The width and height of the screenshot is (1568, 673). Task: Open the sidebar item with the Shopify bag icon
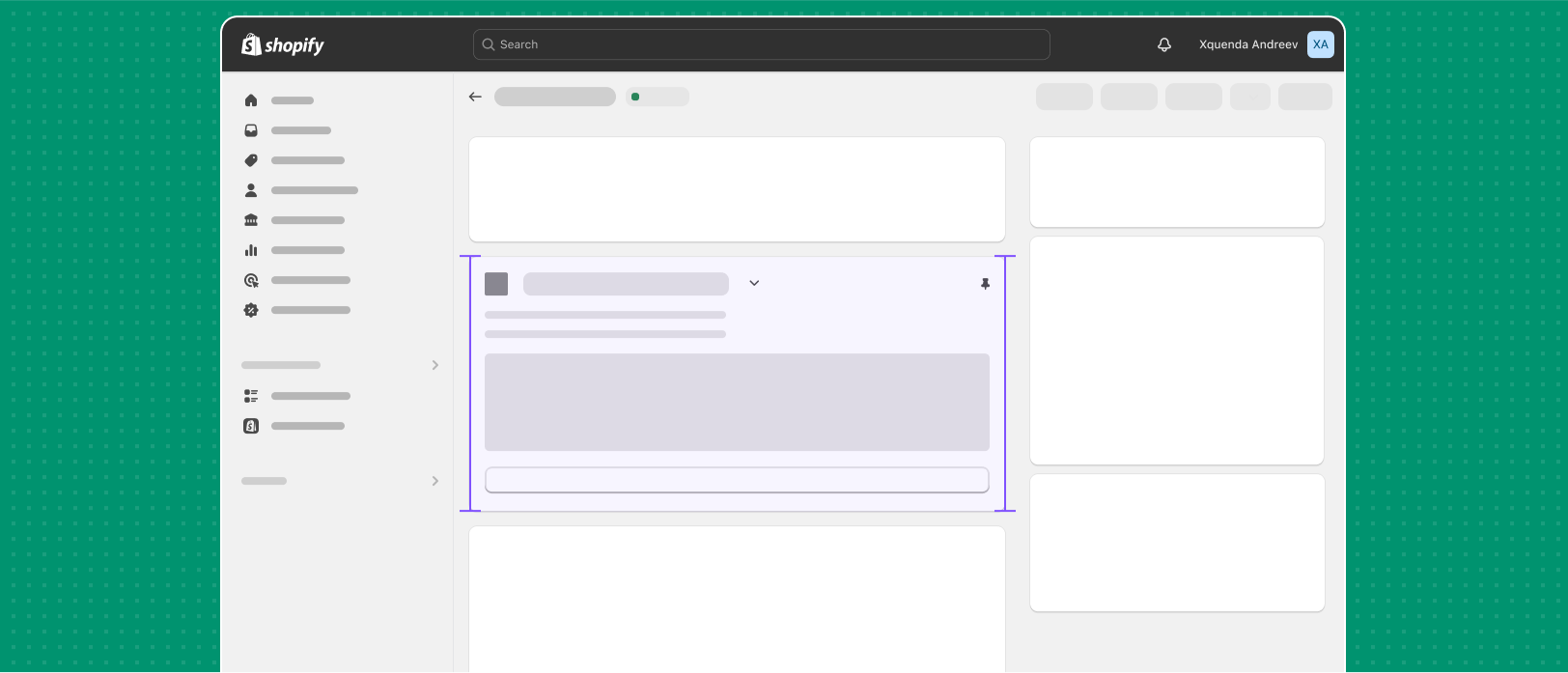tap(251, 426)
